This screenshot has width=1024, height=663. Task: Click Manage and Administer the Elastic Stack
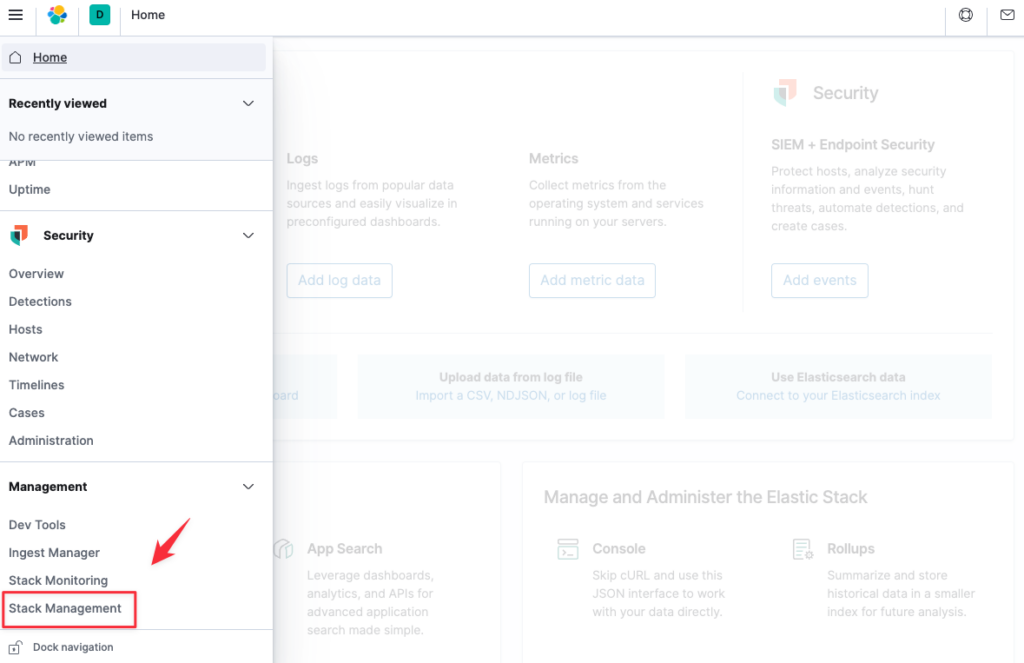click(x=706, y=497)
